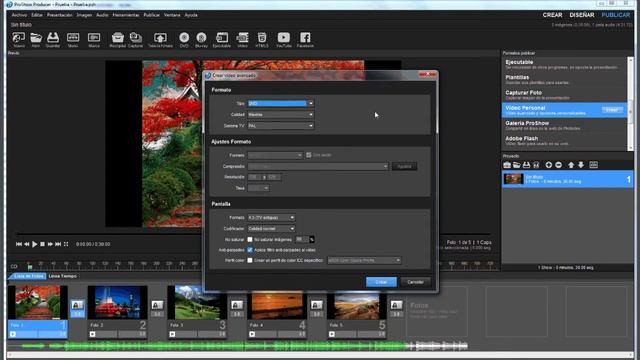The width and height of the screenshot is (640, 360).
Task: Open the Presentación menu
Action: point(60,15)
